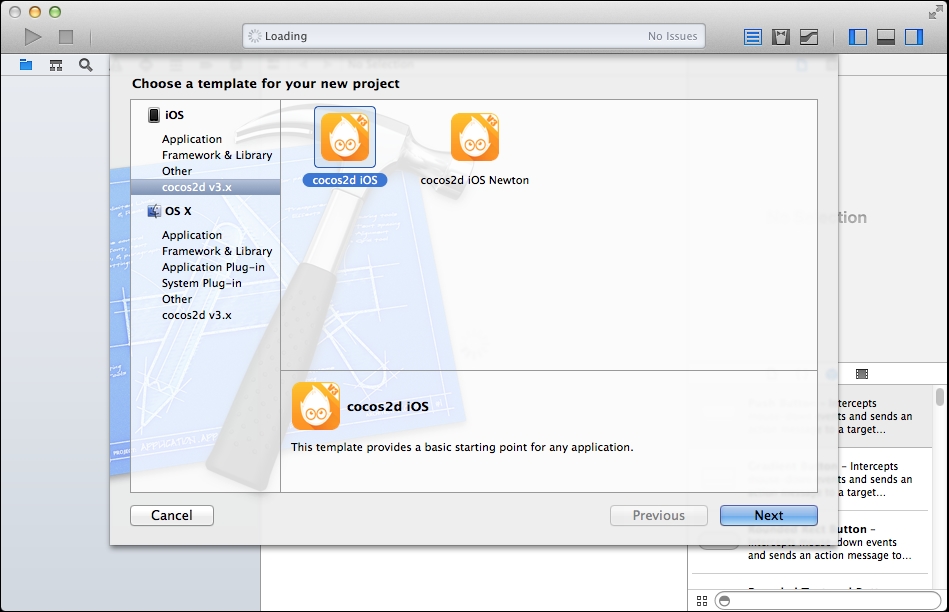The width and height of the screenshot is (949, 612).
Task: Select the System Plug-in category
Action: [202, 283]
